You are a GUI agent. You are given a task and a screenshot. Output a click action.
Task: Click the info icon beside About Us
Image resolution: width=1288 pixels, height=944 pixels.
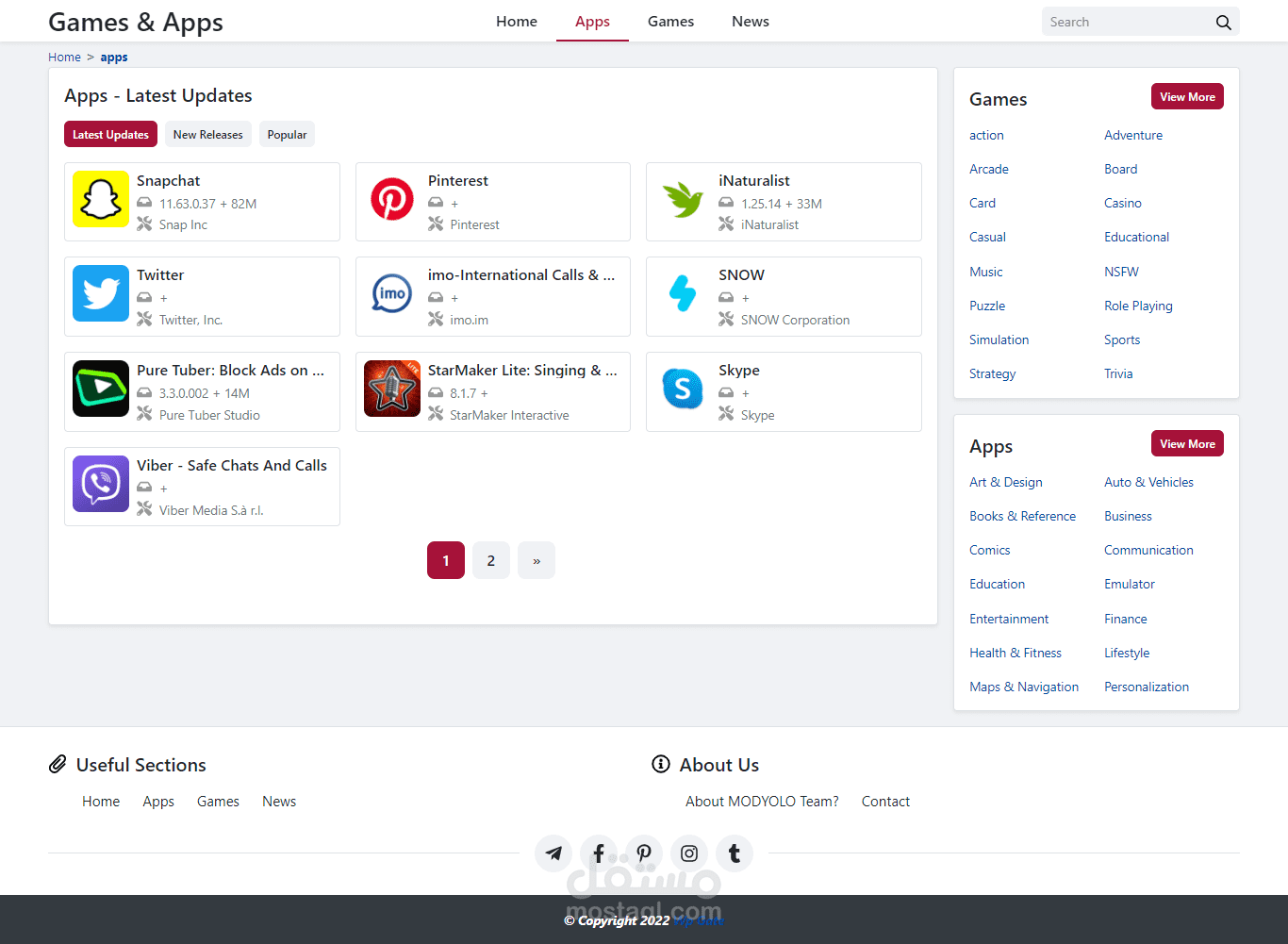point(661,764)
